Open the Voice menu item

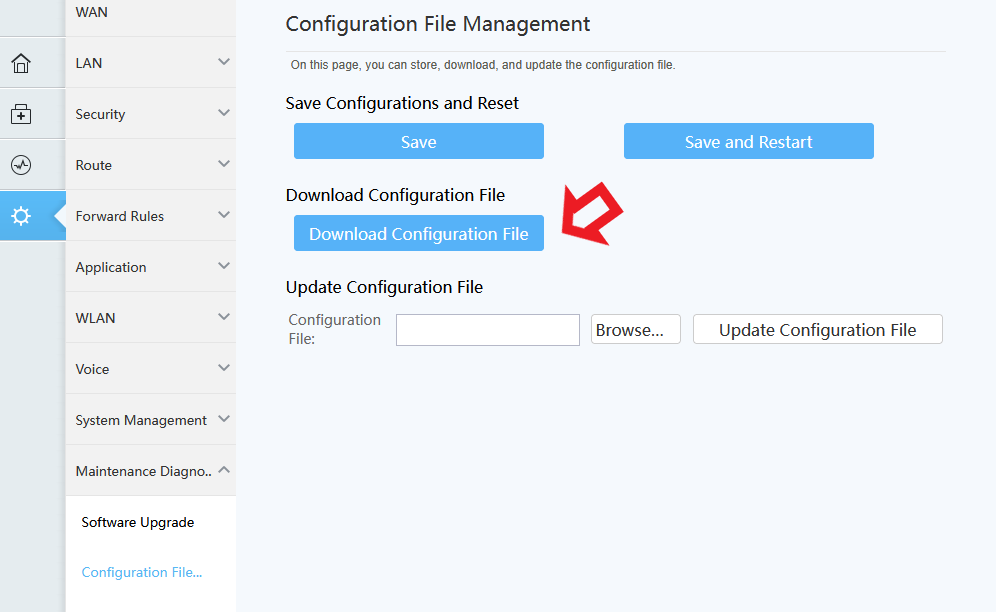[x=93, y=369]
